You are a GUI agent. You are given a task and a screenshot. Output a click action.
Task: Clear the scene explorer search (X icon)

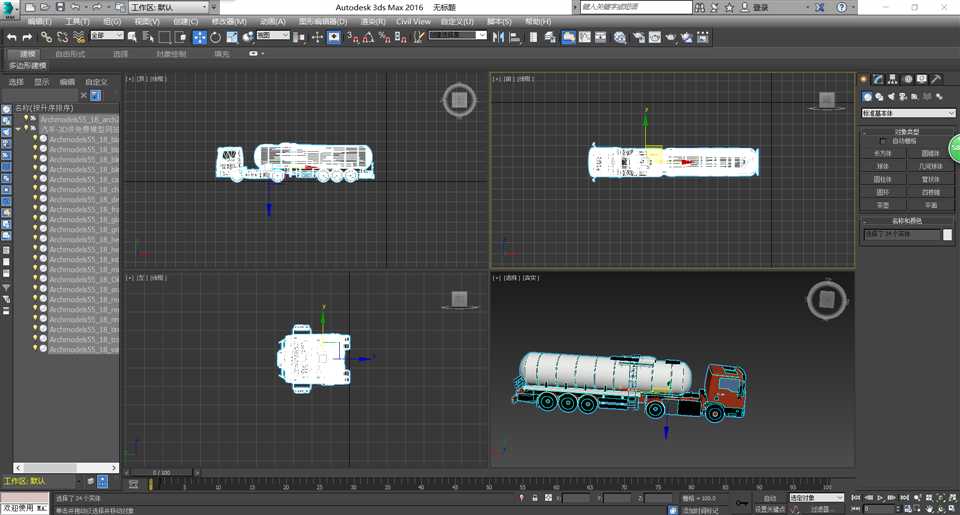coord(84,96)
